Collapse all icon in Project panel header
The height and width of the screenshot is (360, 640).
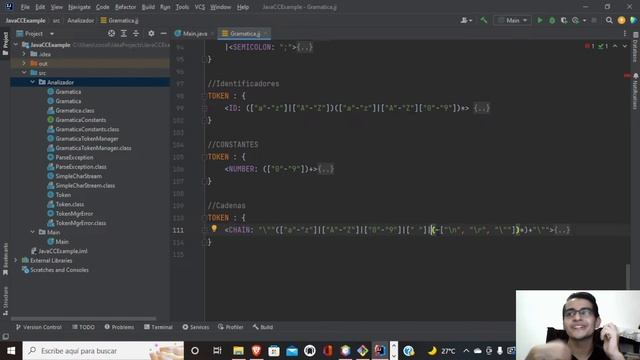coord(136,33)
